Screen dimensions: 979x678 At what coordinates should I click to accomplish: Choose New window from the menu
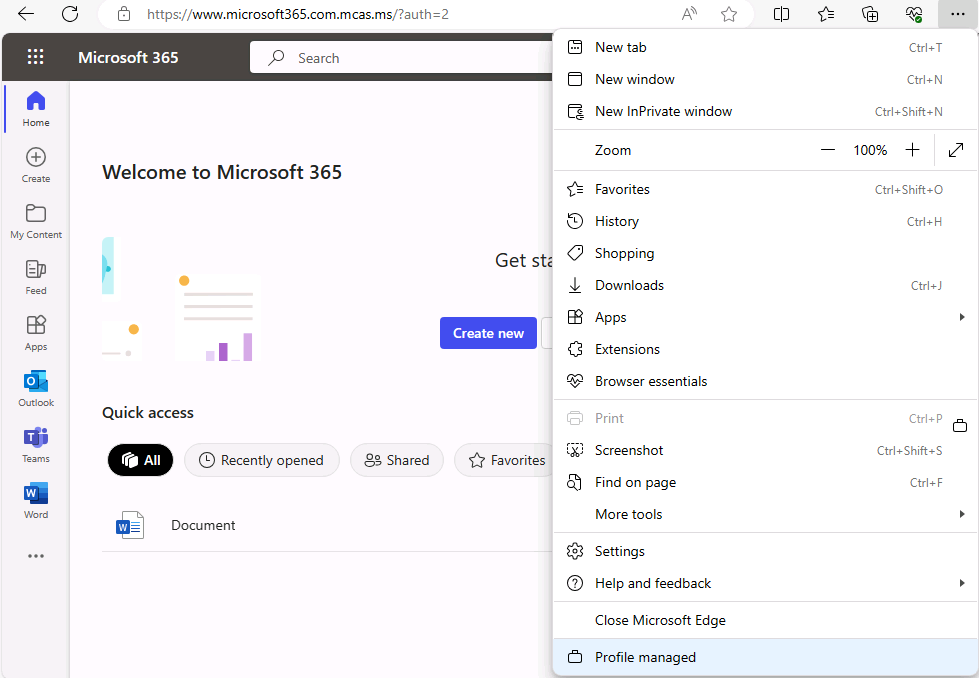(x=765, y=79)
